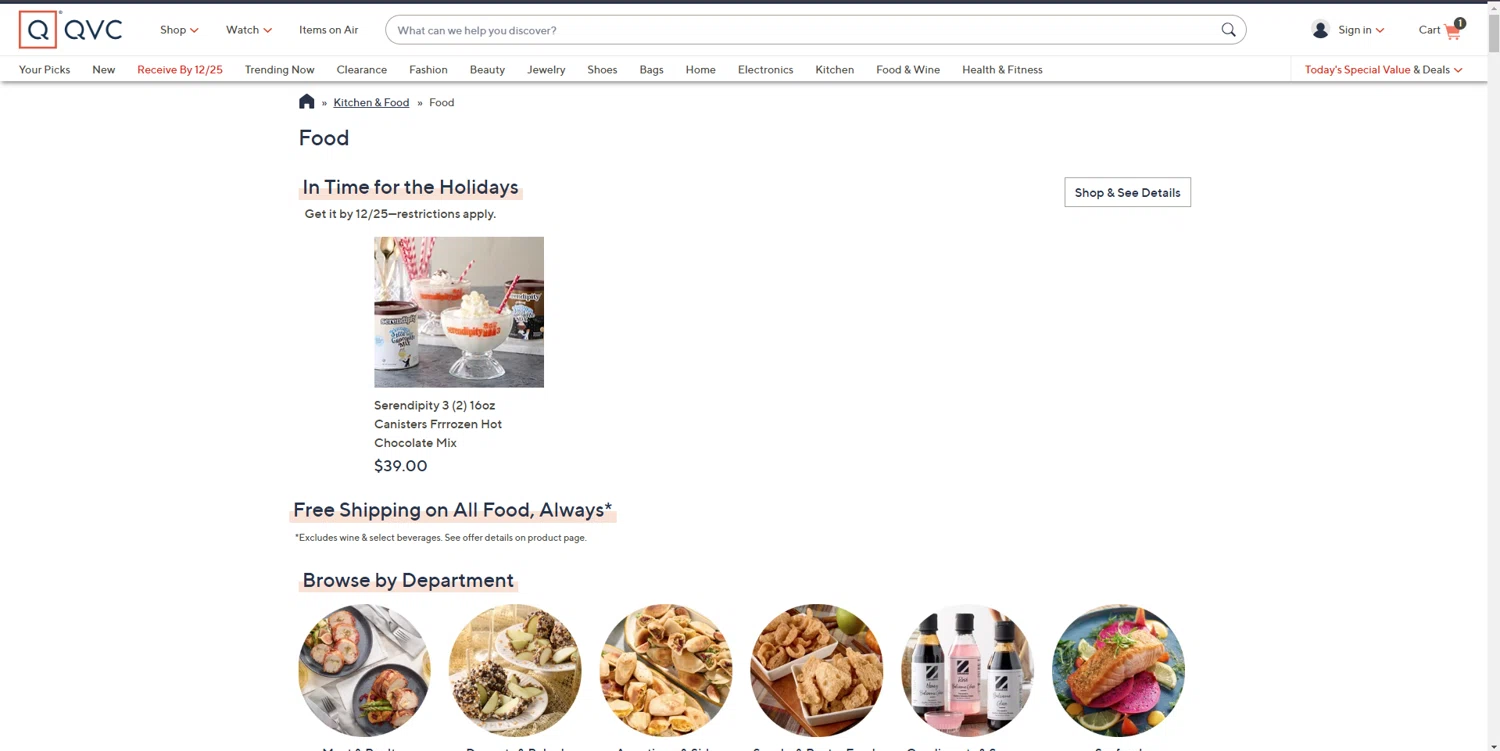The width and height of the screenshot is (1500, 751).
Task: Open the Clearance category
Action: 362,70
